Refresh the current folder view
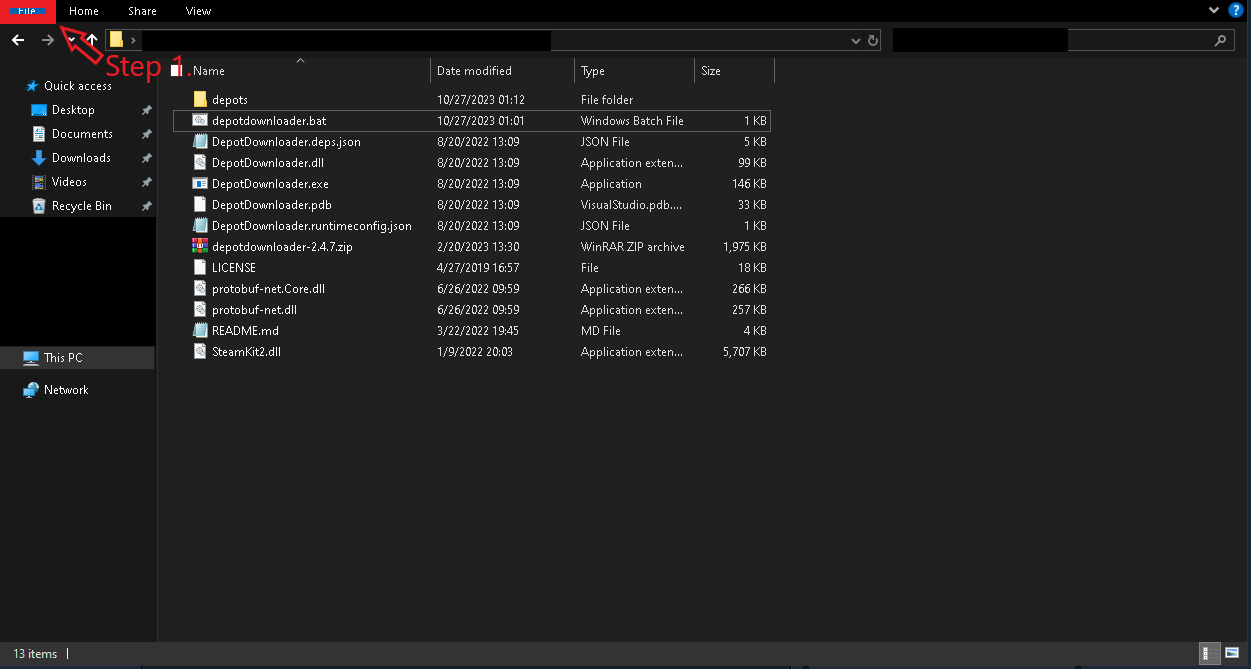This screenshot has height=669, width=1251. (873, 41)
